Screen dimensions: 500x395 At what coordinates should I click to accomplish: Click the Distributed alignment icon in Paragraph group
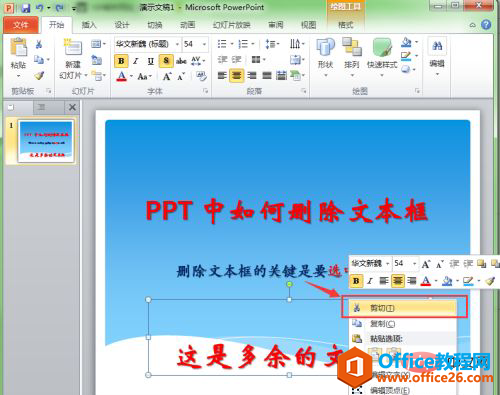[281, 76]
